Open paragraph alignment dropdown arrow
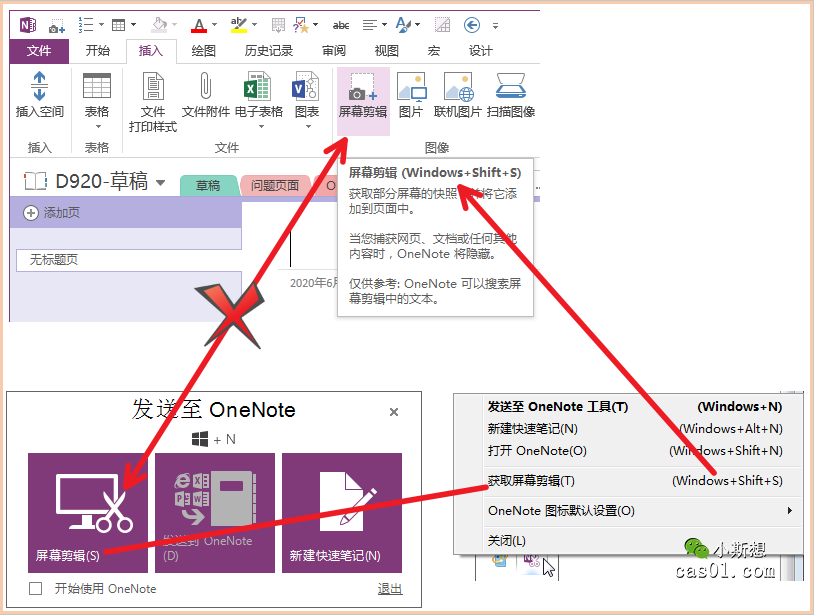Screen dimensions: 814x616 pyautogui.click(x=384, y=24)
